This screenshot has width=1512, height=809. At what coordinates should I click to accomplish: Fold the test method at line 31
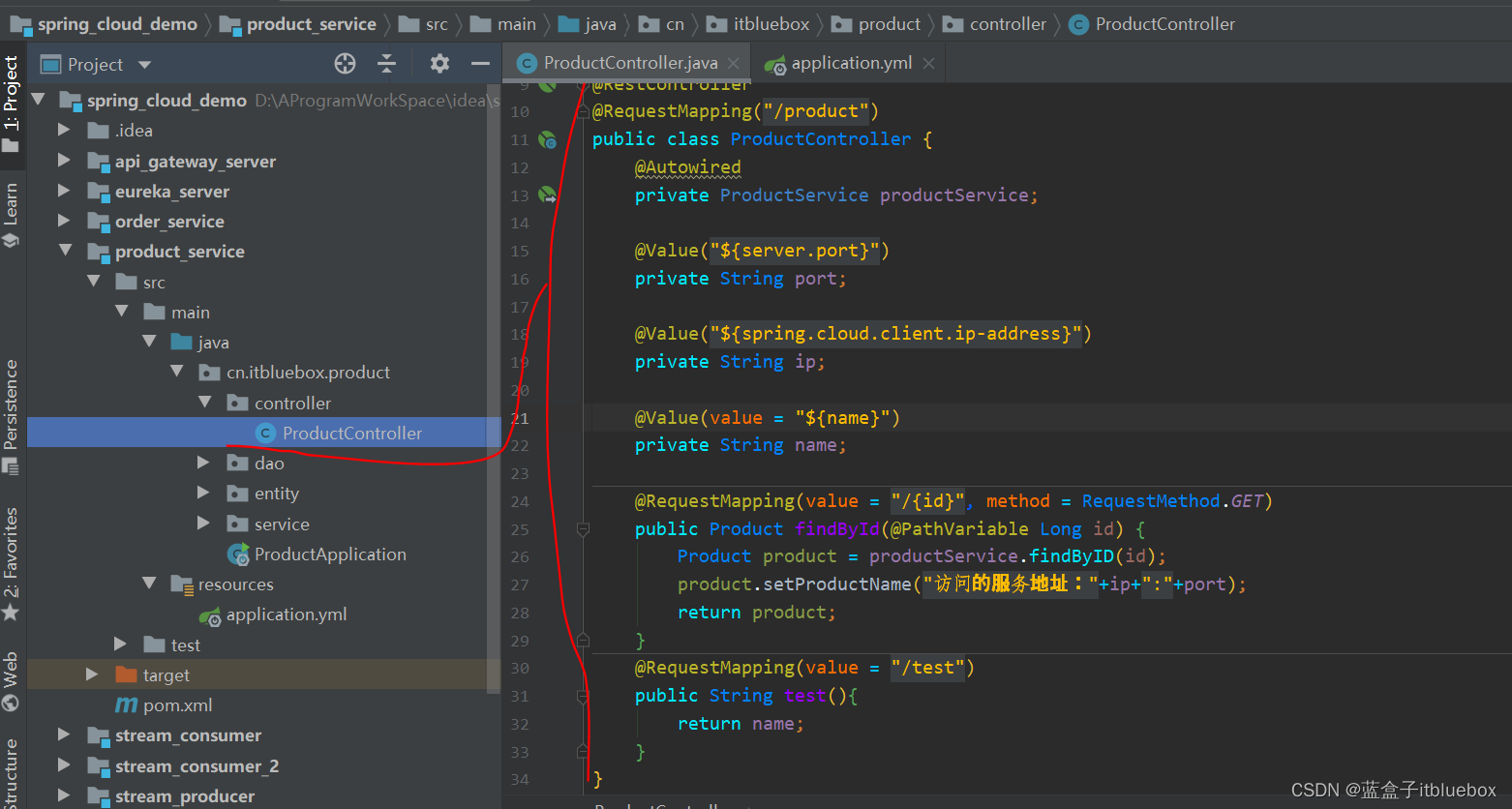coord(583,696)
